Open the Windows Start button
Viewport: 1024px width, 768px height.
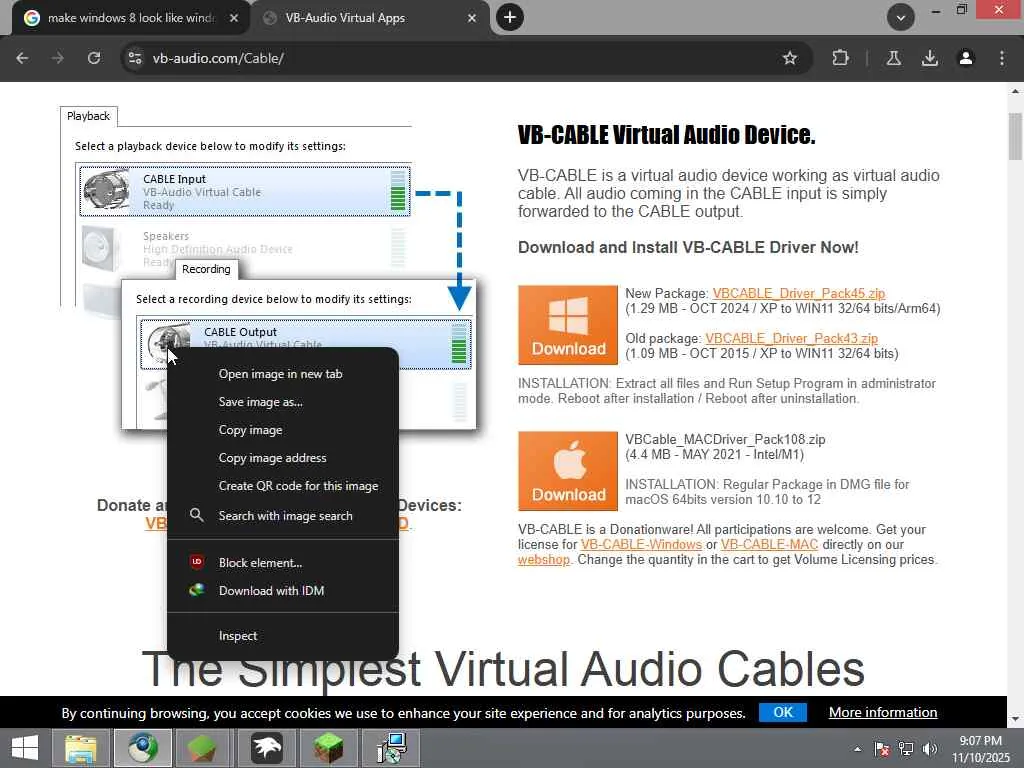tap(25, 748)
